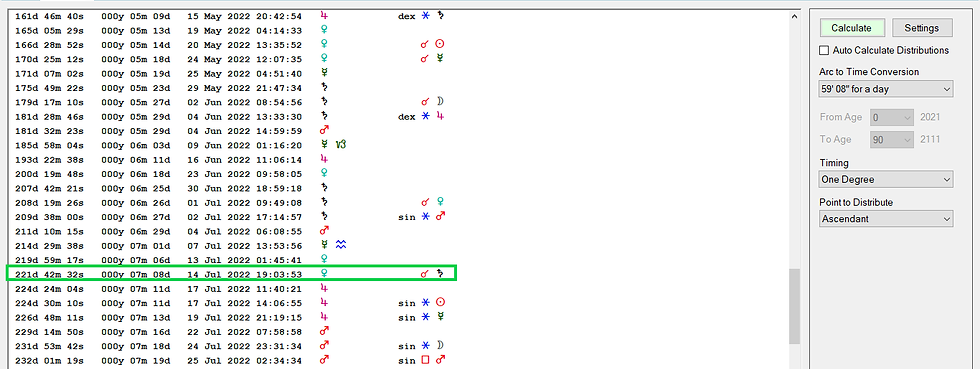980x369 pixels.
Task: Click the scrollbar up arrow
Action: point(794,17)
